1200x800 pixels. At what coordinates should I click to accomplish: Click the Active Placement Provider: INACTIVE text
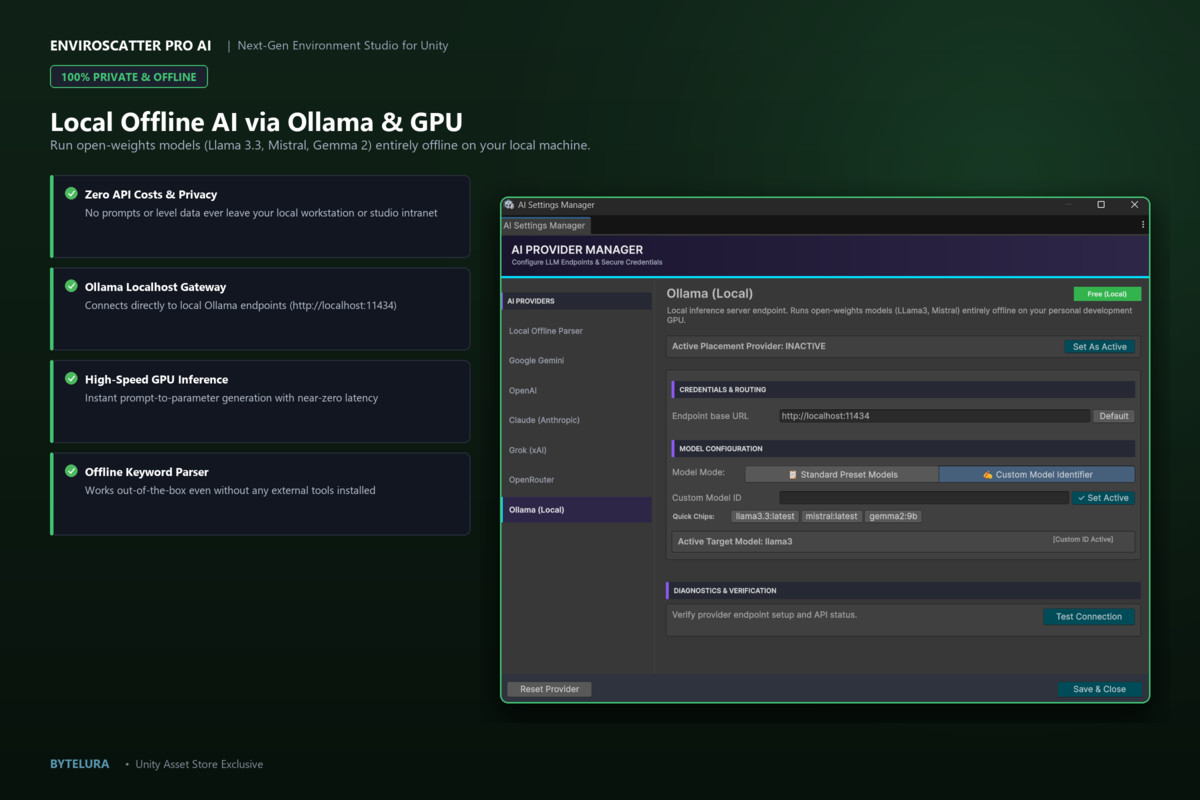pyautogui.click(x=749, y=346)
